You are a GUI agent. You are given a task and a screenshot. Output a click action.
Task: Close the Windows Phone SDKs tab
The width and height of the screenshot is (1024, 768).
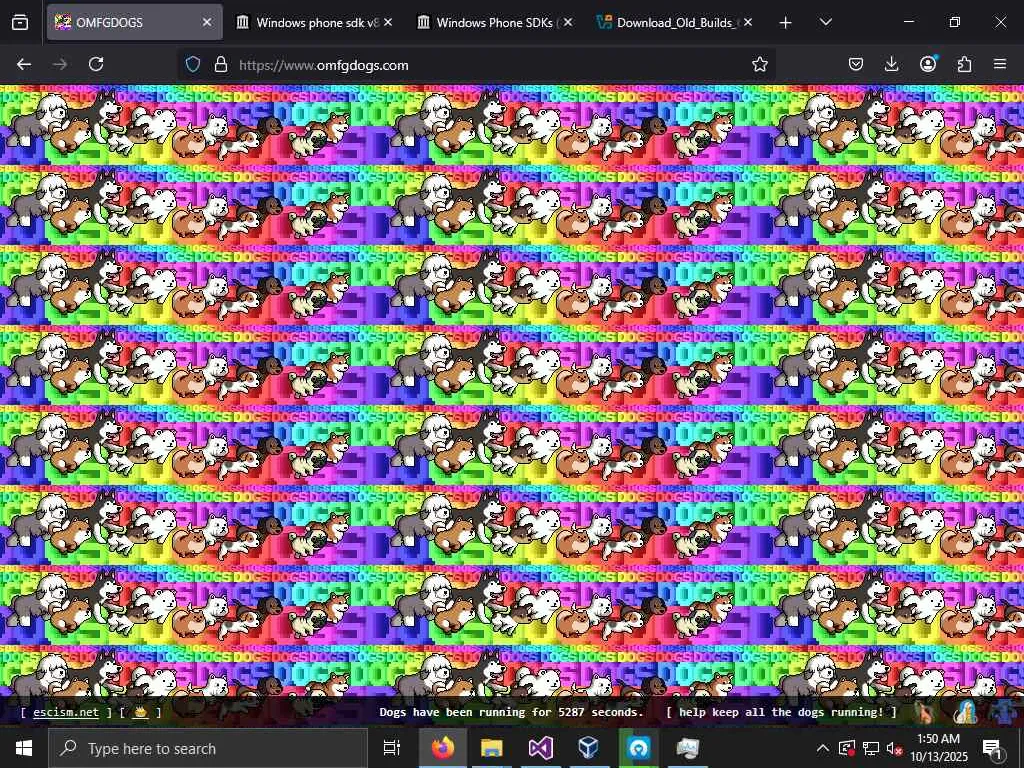coord(568,22)
